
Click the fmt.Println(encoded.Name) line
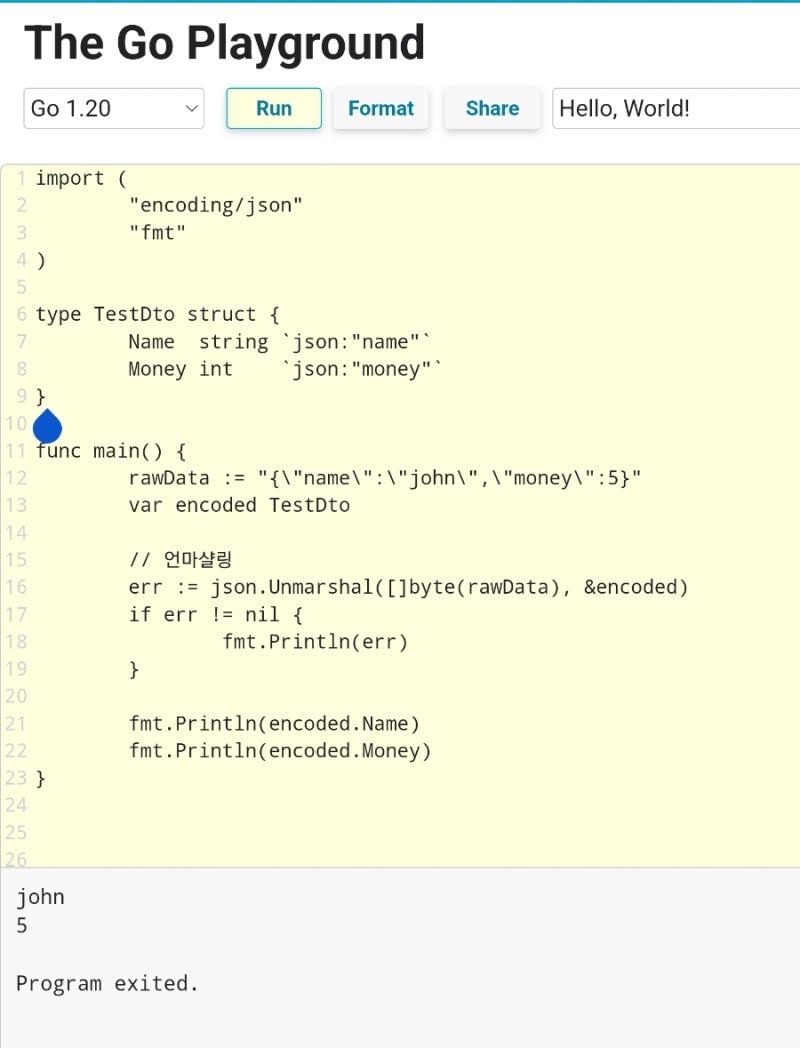click(274, 724)
